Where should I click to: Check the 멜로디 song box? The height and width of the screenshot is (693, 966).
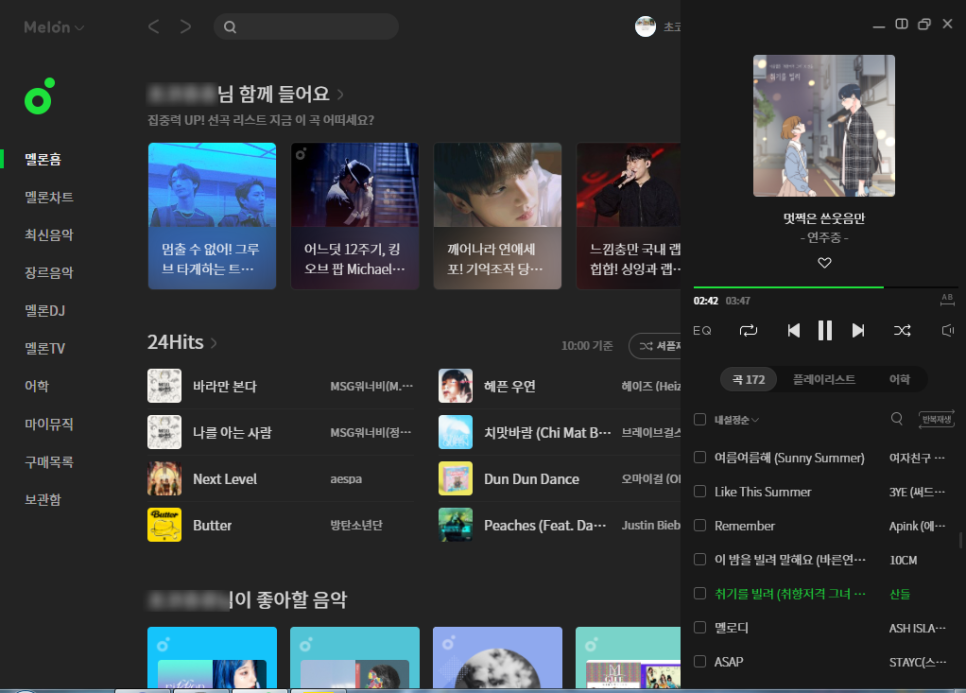pyautogui.click(x=700, y=627)
